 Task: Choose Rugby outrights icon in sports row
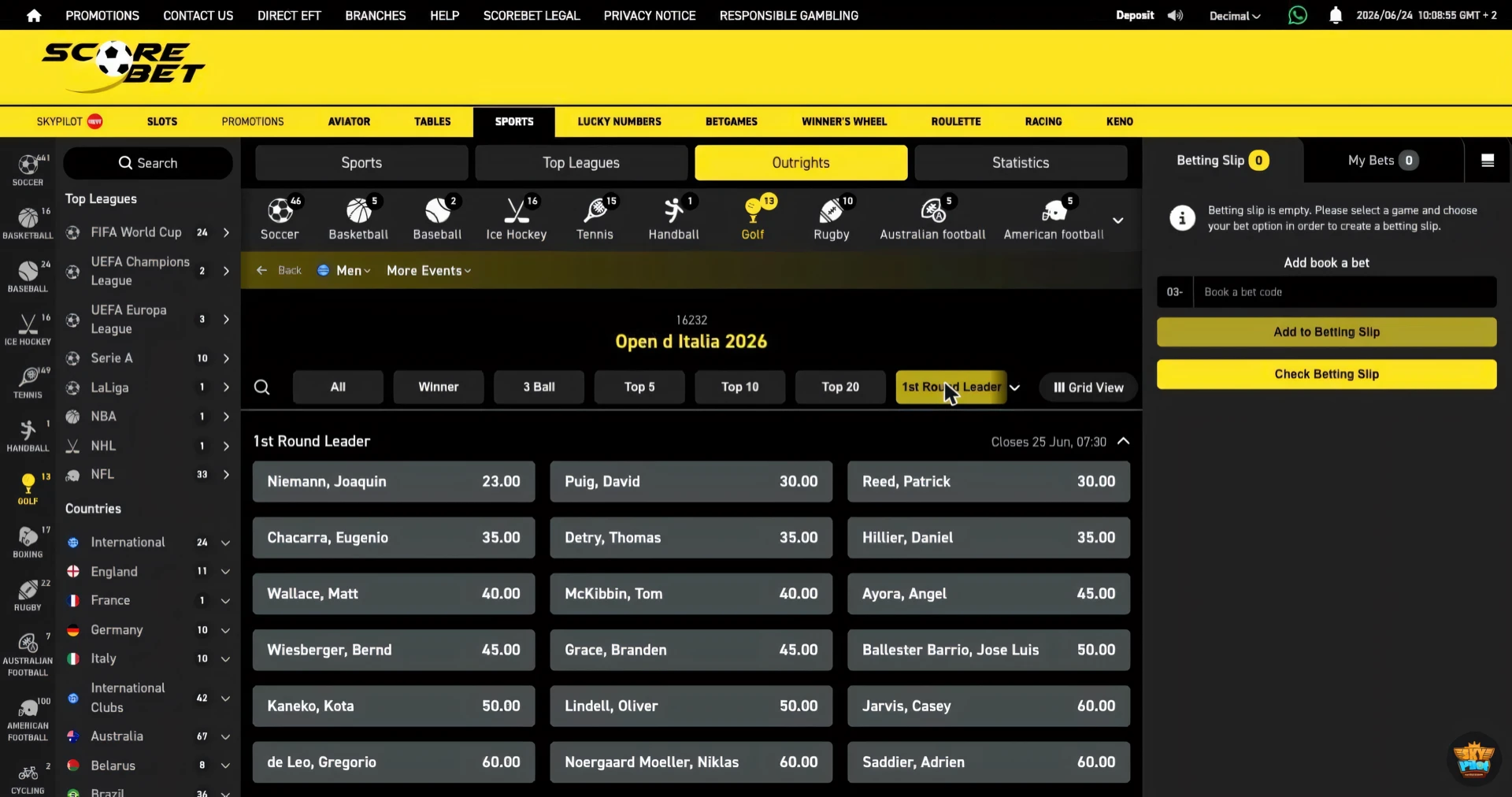point(832,219)
